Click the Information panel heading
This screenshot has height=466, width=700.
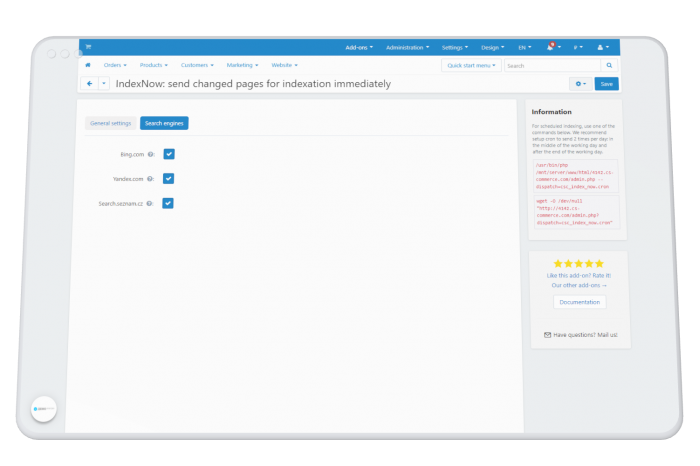click(551, 112)
